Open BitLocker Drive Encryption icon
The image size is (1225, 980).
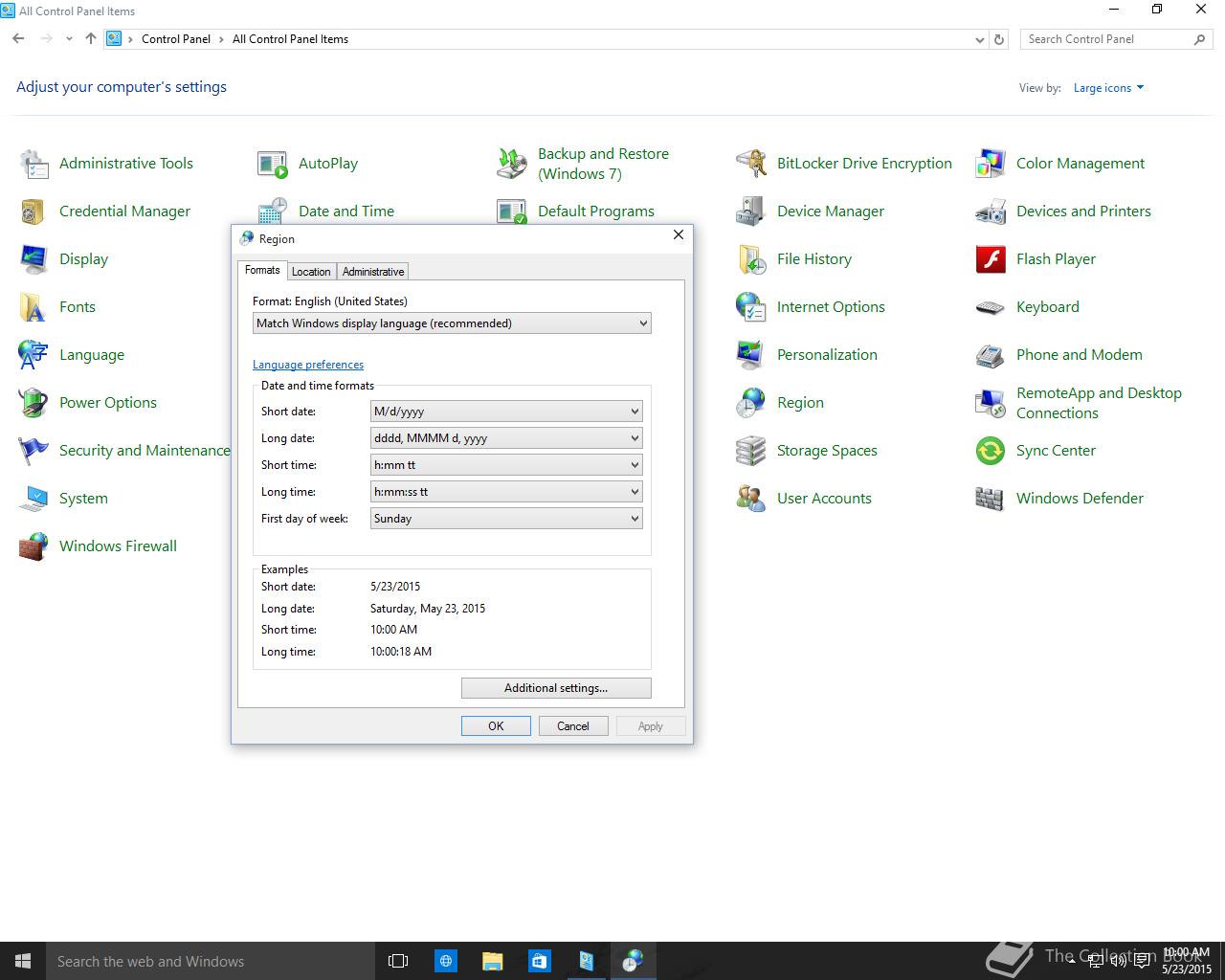(x=751, y=164)
